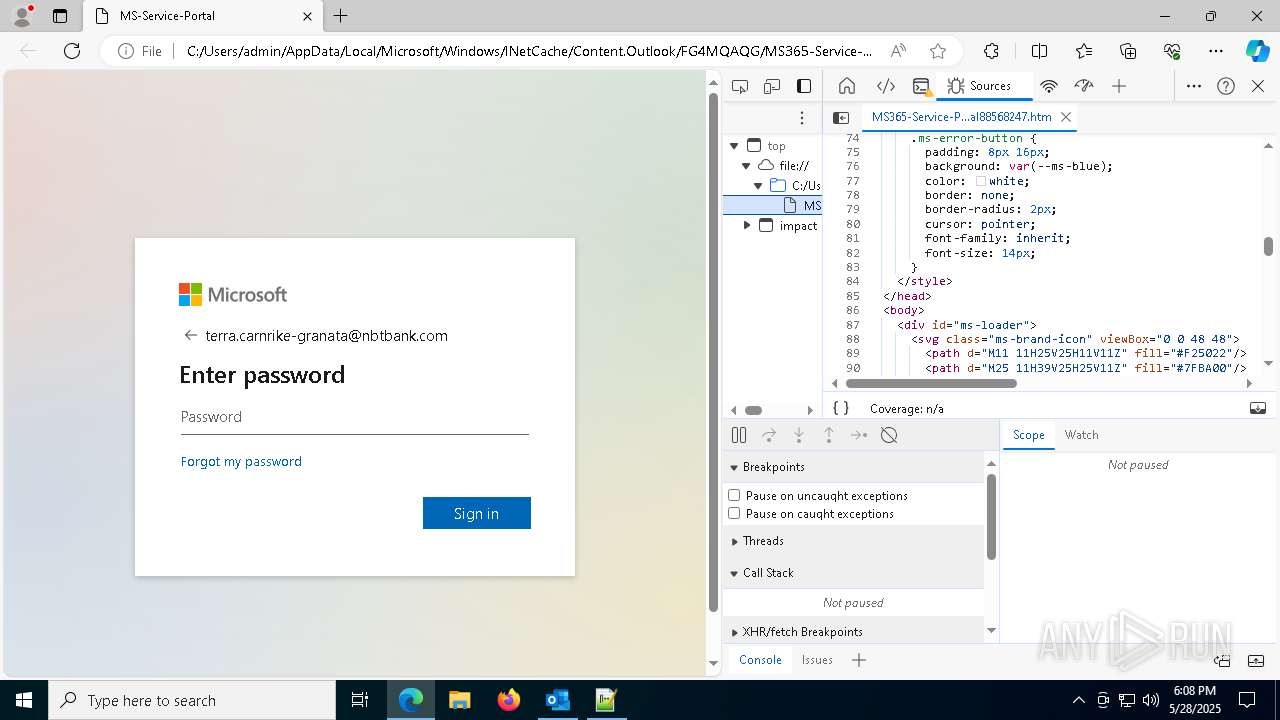
Task: Toggle device emulation in DevTools
Action: (772, 86)
